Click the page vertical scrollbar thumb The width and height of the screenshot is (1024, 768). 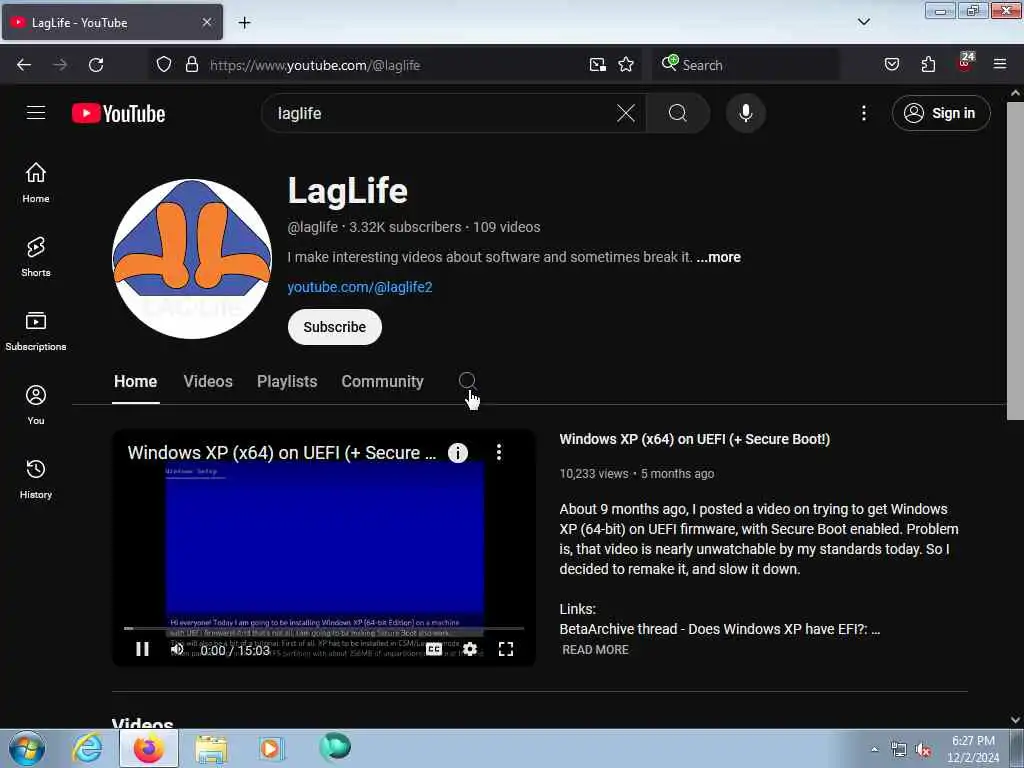tap(1015, 261)
